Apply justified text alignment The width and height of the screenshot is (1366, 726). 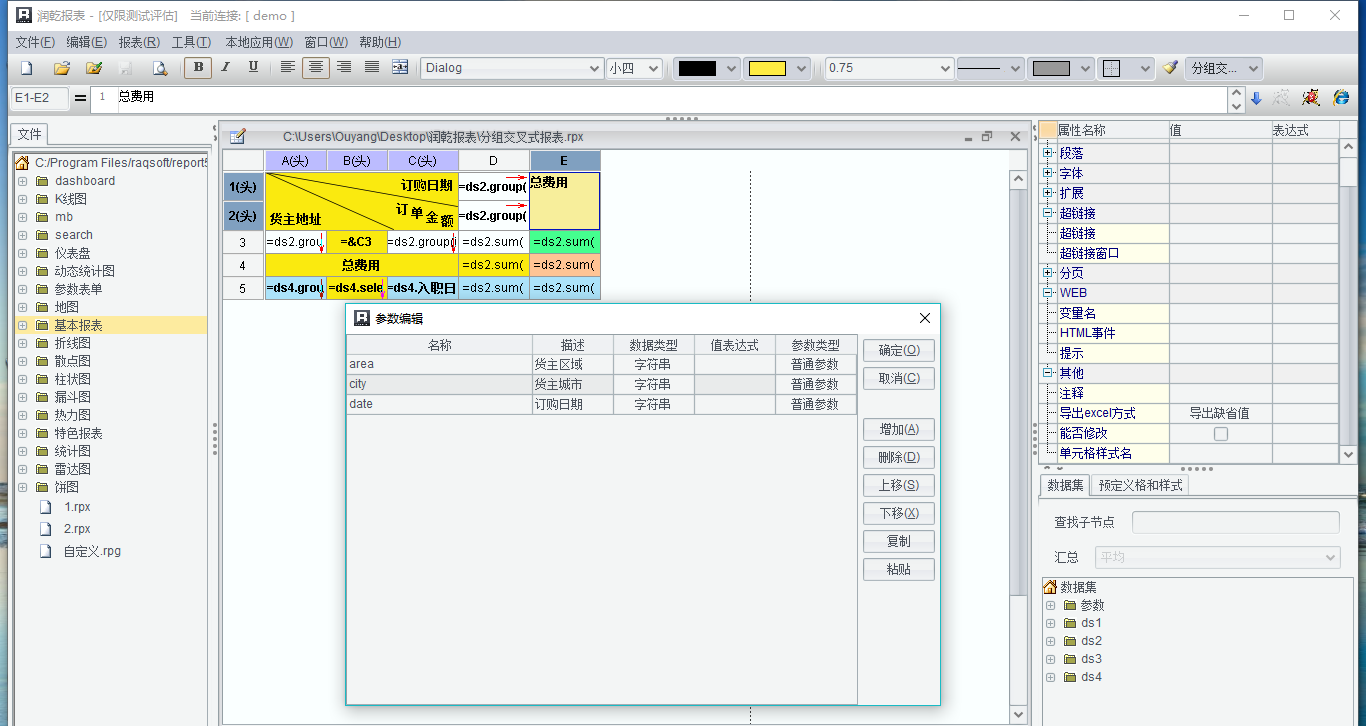click(x=372, y=67)
